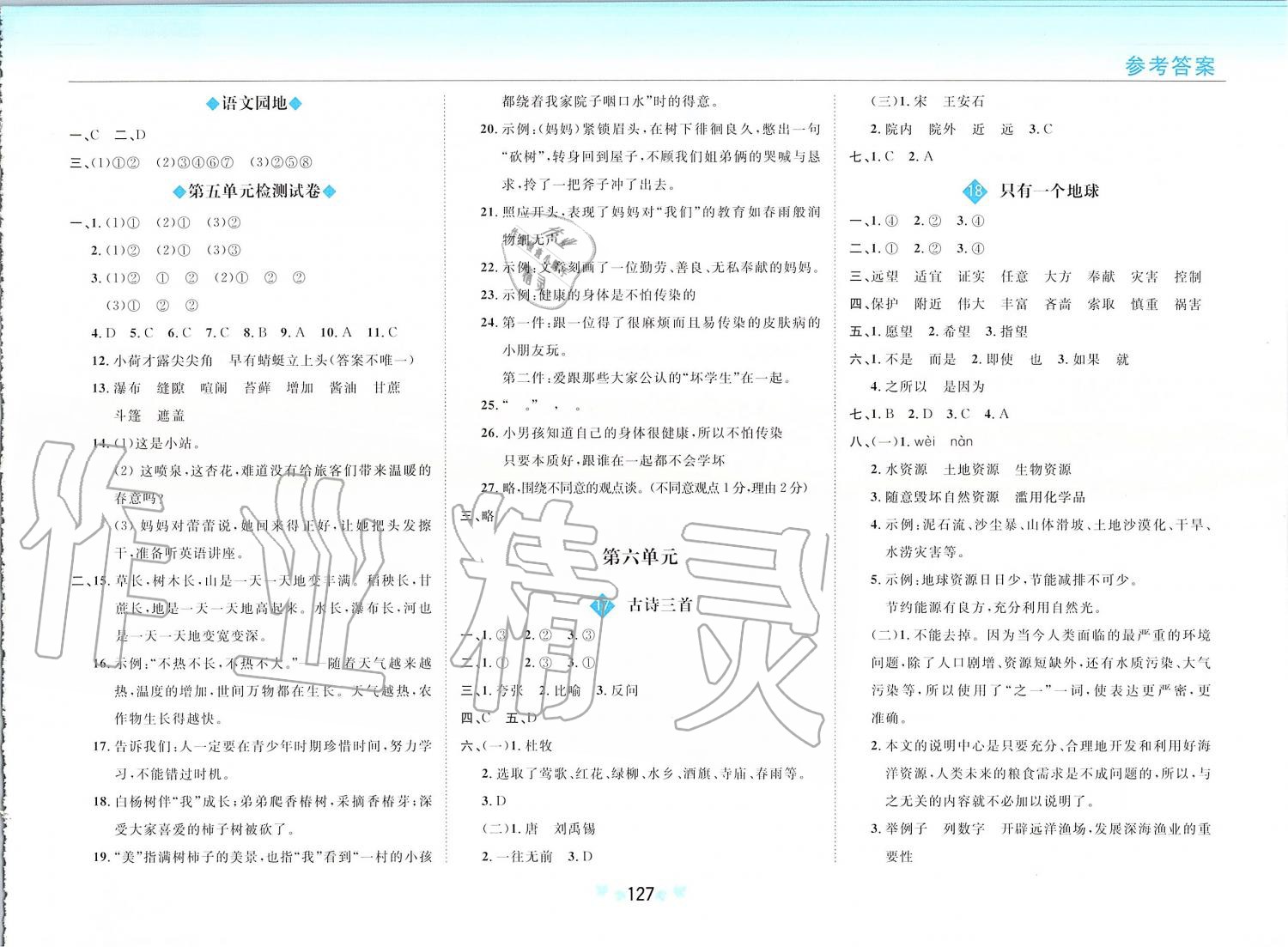The height and width of the screenshot is (947, 1288).
Task: Select answer 19 starting "美"指满树柿子
Action: tap(262, 856)
